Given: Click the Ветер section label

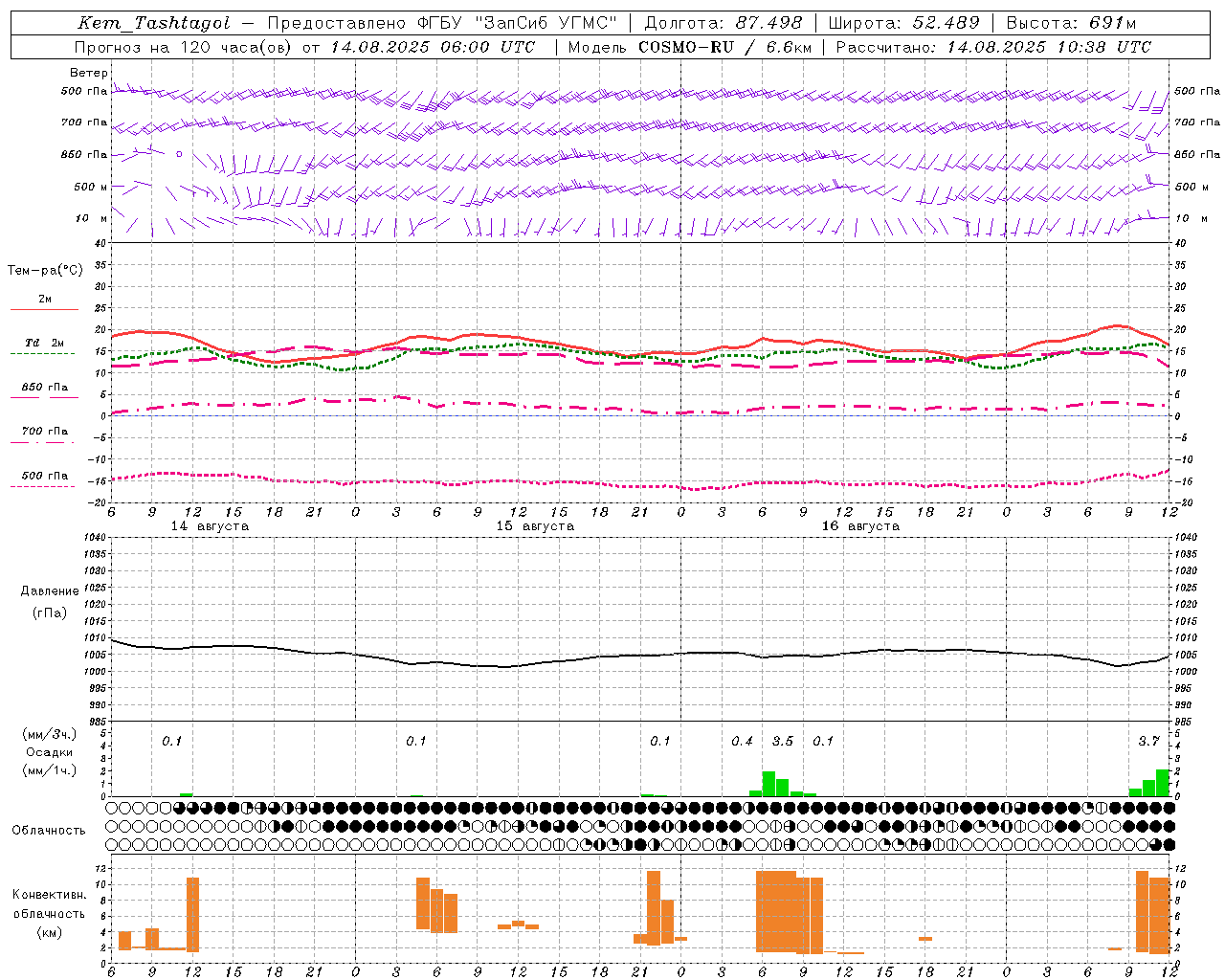Looking at the screenshot, I should click(88, 73).
